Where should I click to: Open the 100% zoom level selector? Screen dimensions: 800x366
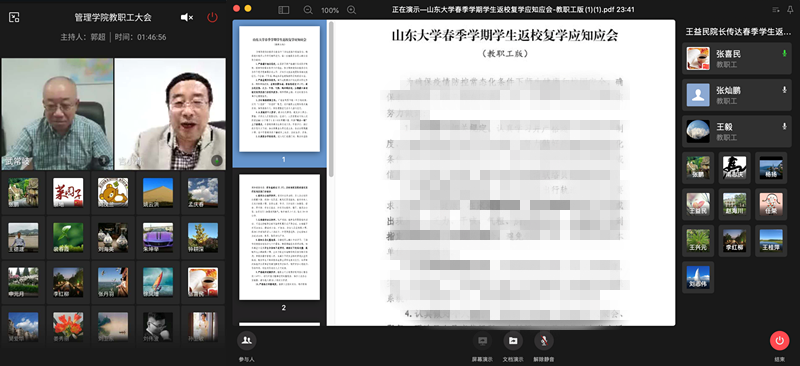pyautogui.click(x=330, y=10)
